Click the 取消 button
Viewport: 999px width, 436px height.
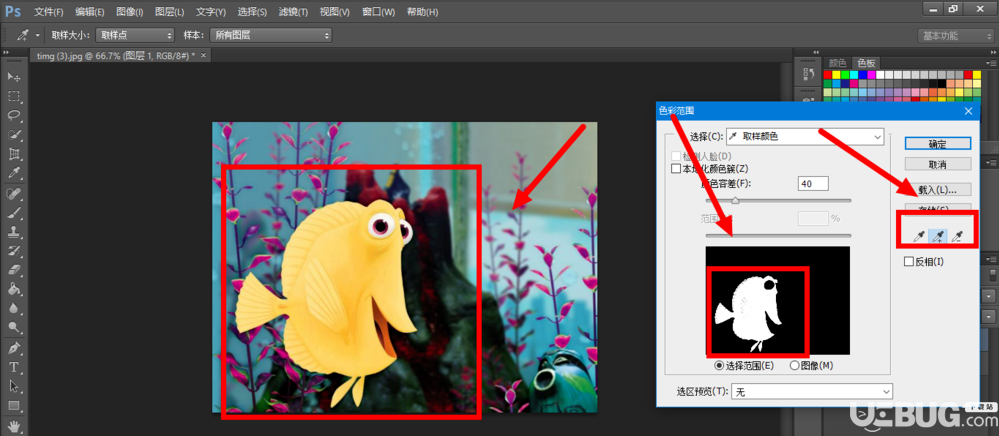[937, 164]
